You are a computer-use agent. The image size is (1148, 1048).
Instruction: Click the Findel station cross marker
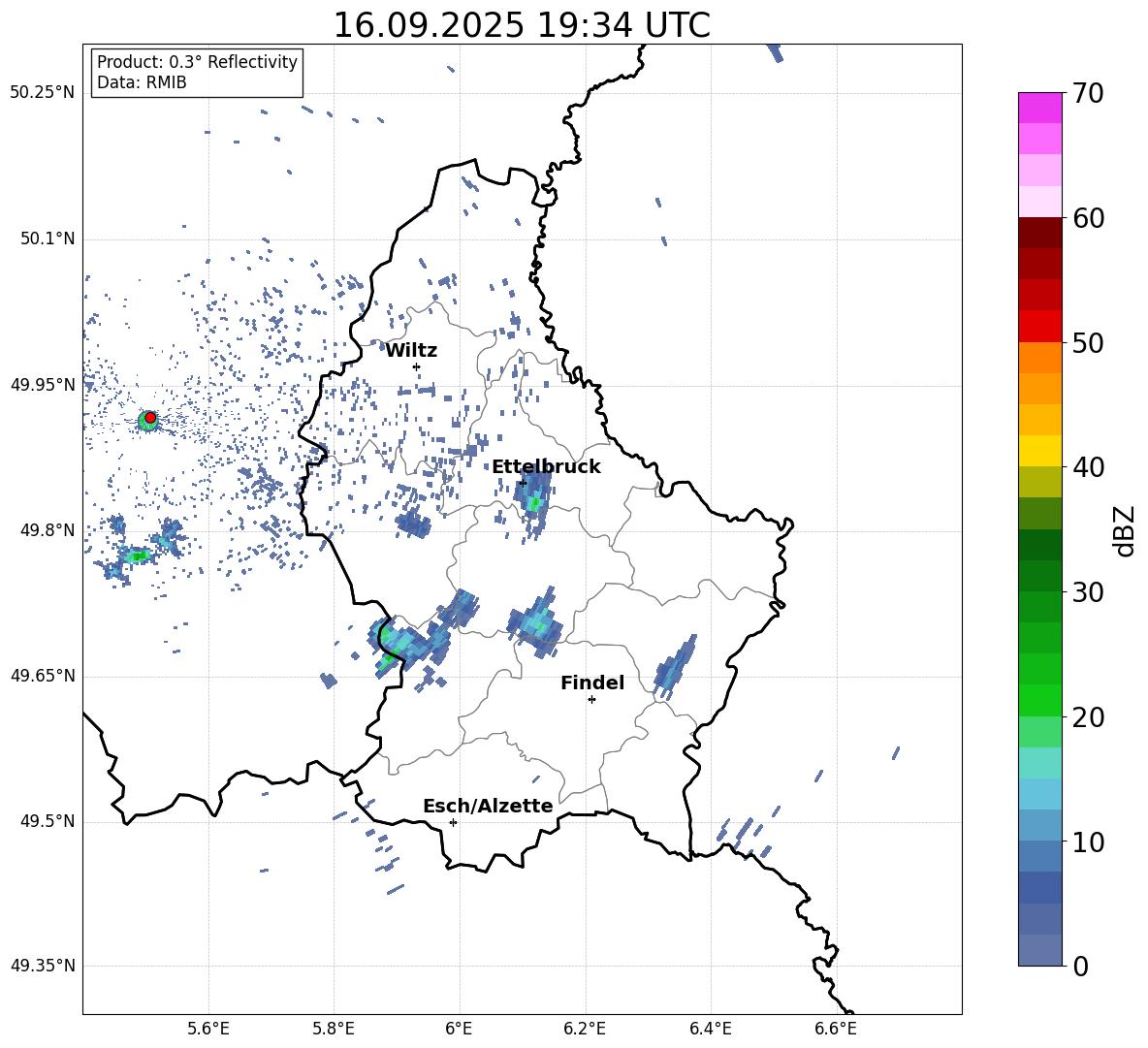point(591,699)
